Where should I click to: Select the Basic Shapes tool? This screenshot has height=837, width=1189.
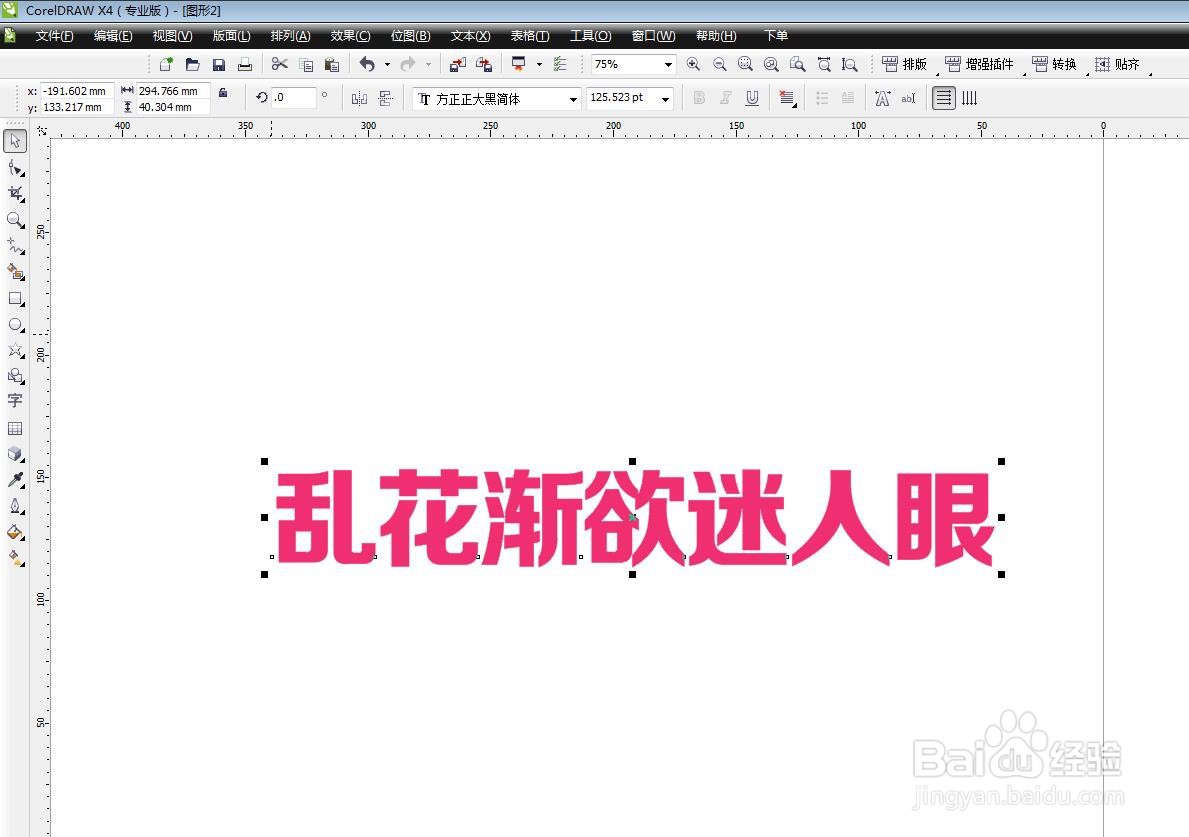(15, 376)
